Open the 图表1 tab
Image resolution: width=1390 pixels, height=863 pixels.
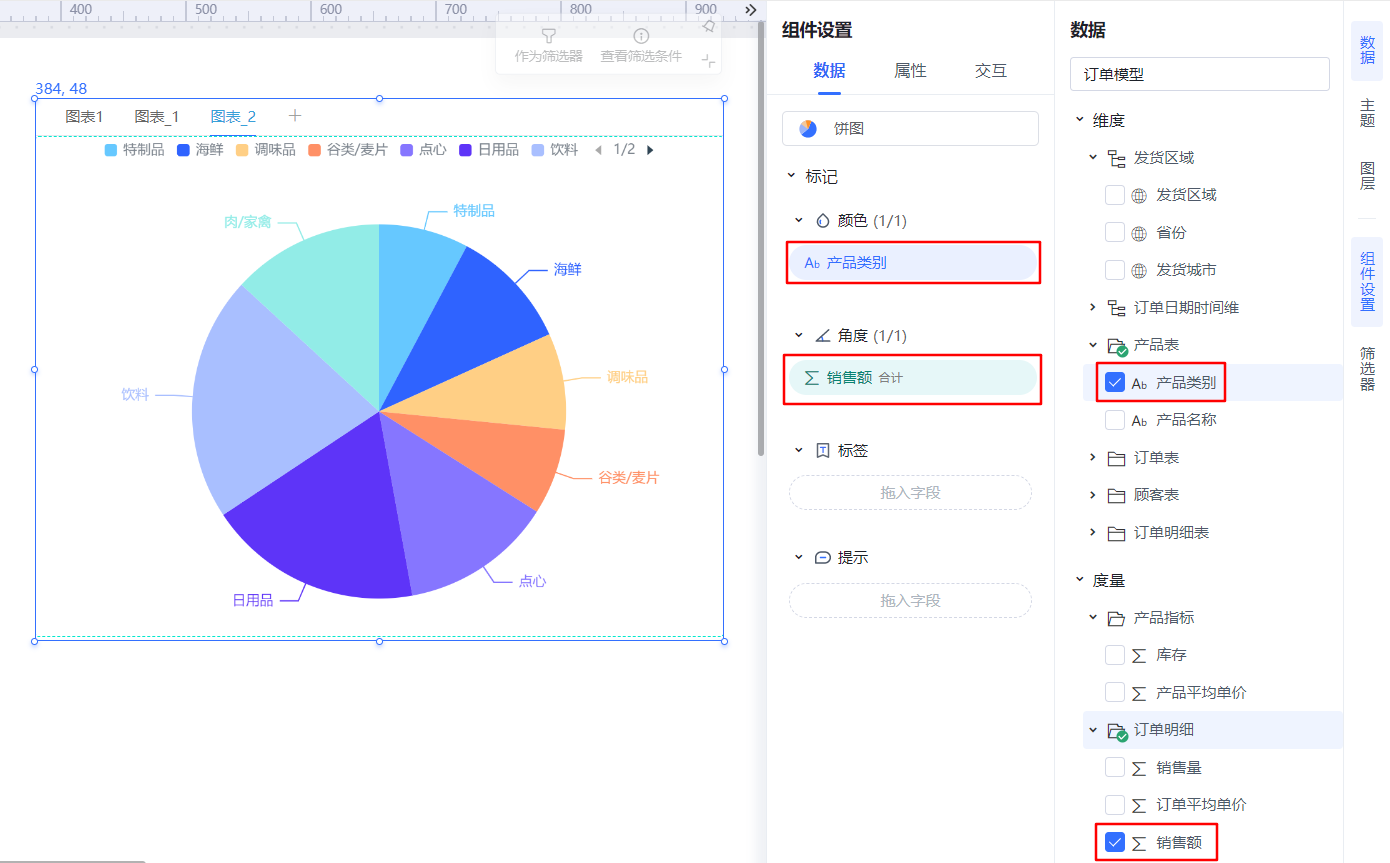tap(84, 117)
